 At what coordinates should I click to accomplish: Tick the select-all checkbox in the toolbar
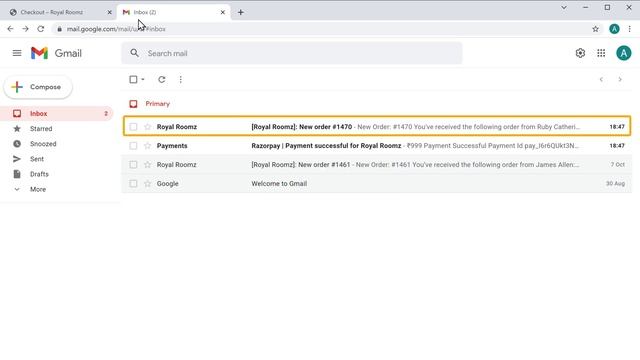(133, 80)
